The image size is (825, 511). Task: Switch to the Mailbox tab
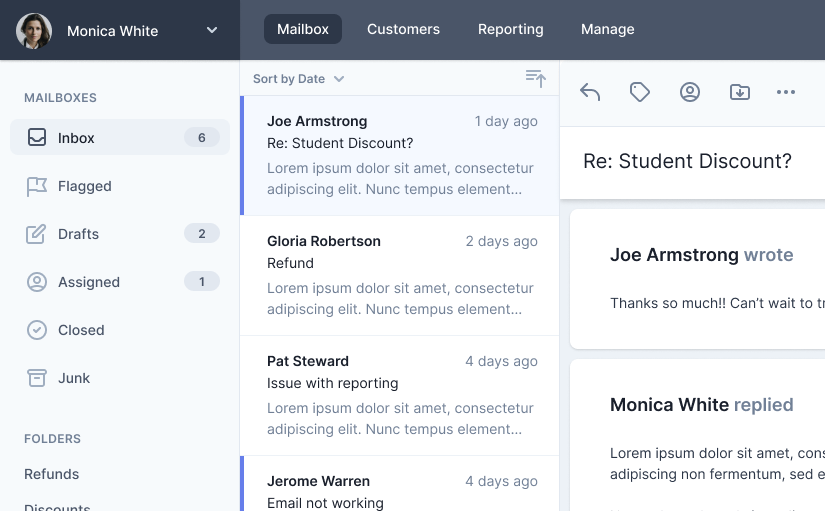(303, 29)
